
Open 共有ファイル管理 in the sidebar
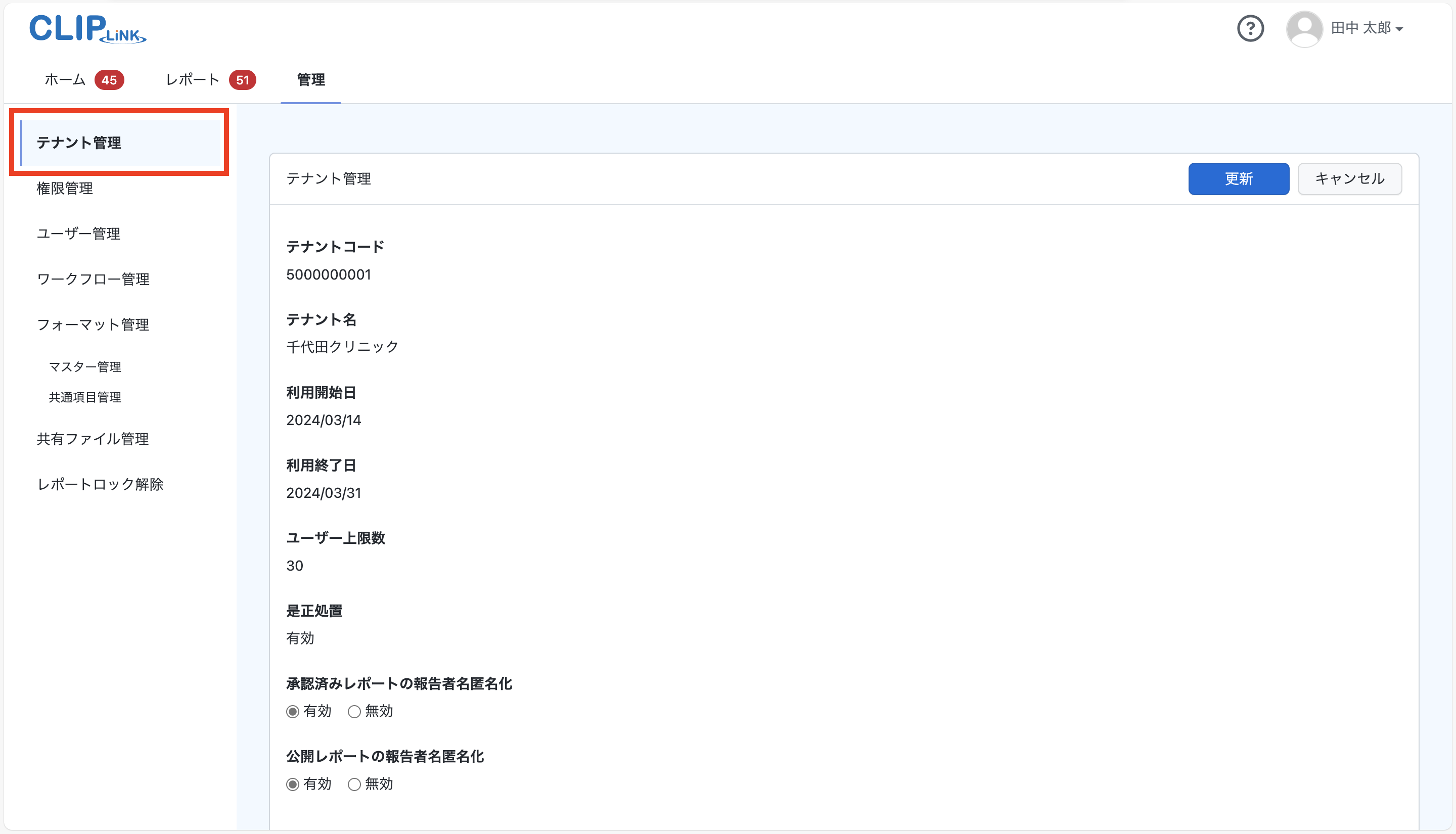pos(93,439)
